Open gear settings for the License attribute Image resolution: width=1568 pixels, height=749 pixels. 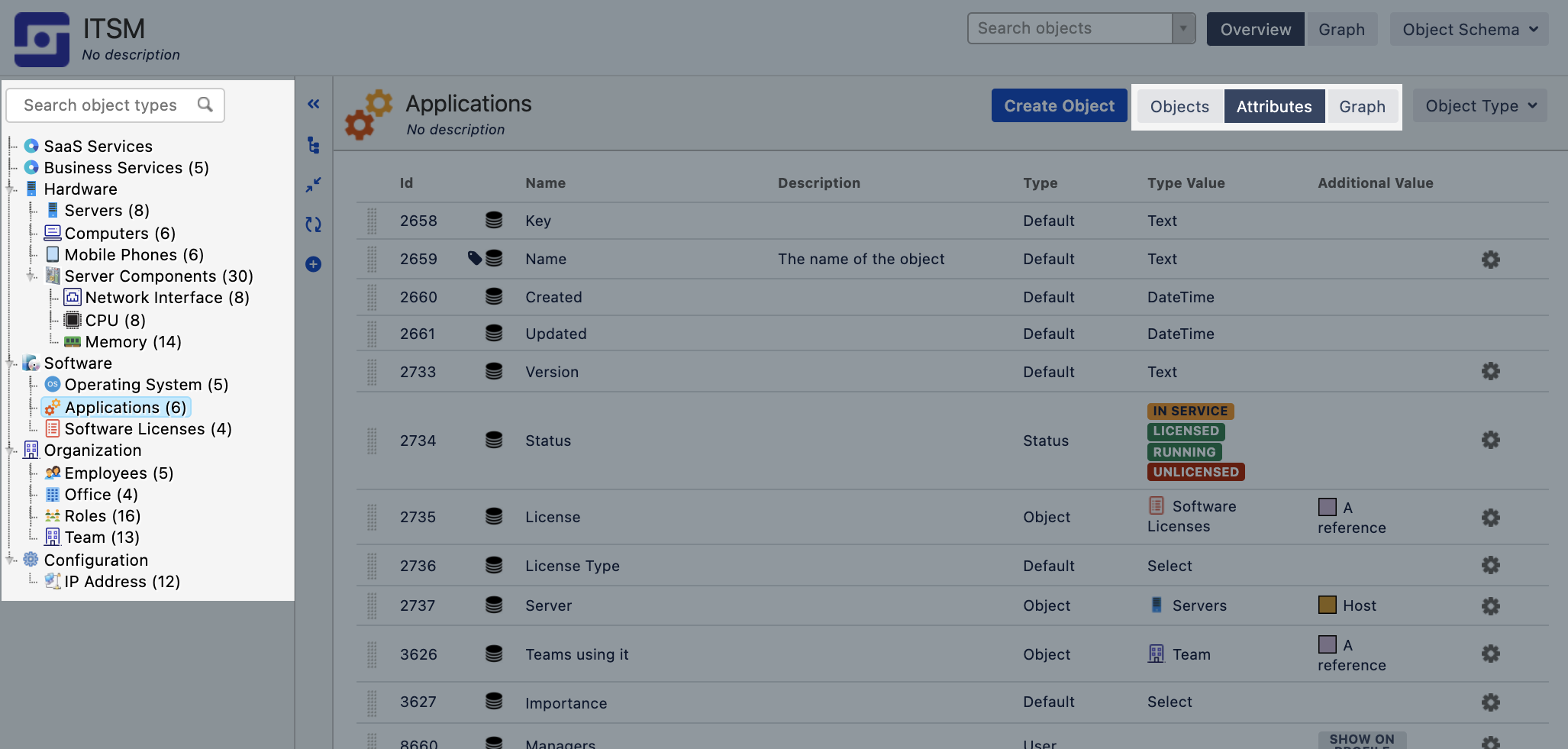click(1490, 517)
